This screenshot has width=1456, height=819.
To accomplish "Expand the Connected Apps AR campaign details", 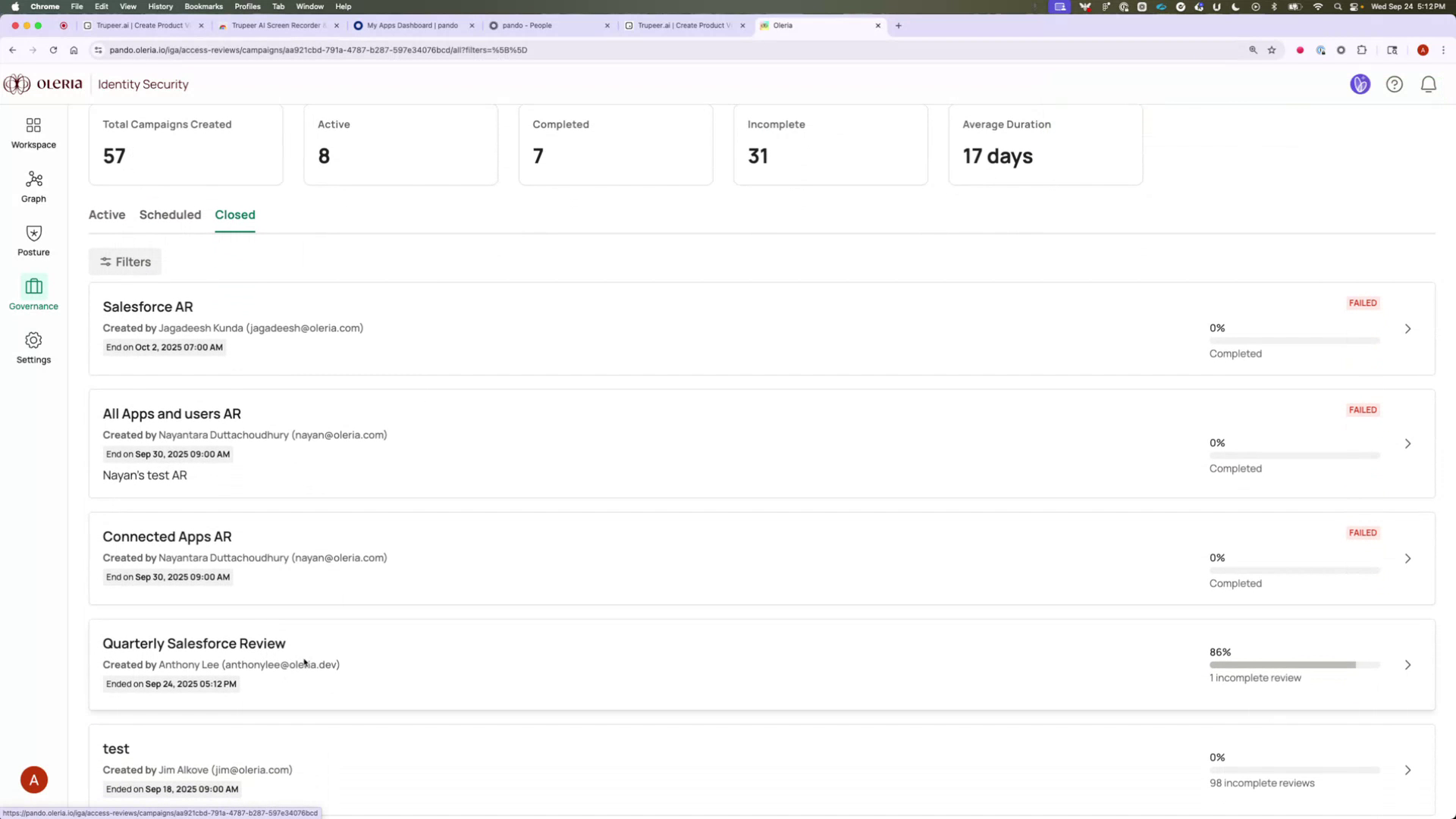I will (1407, 558).
